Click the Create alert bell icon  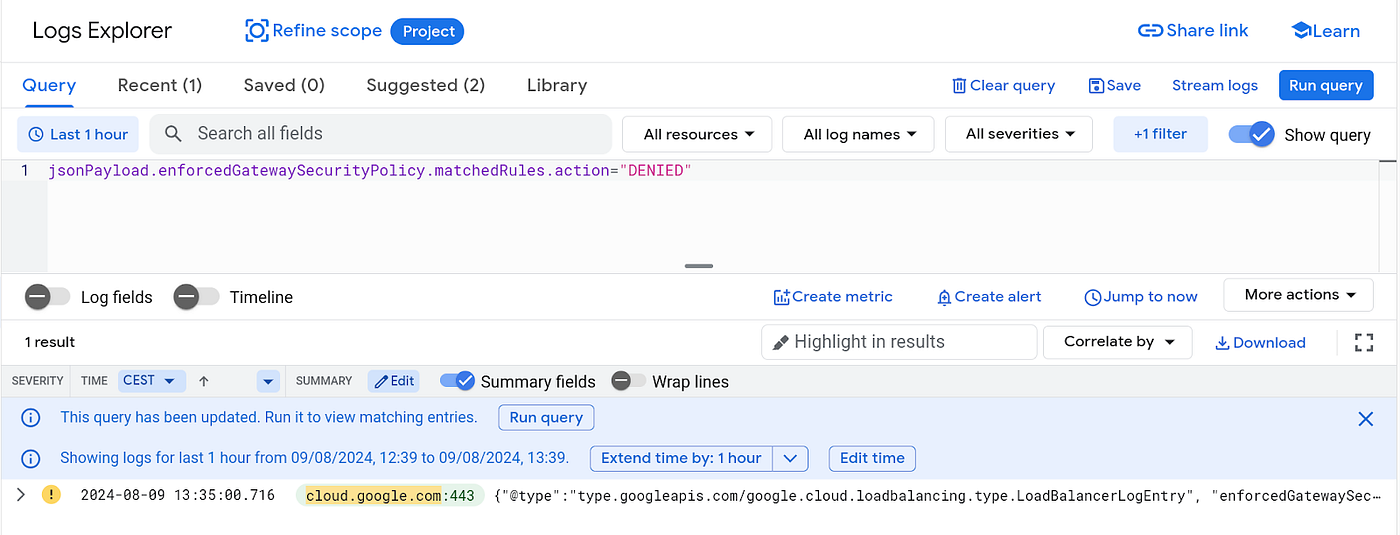click(944, 297)
